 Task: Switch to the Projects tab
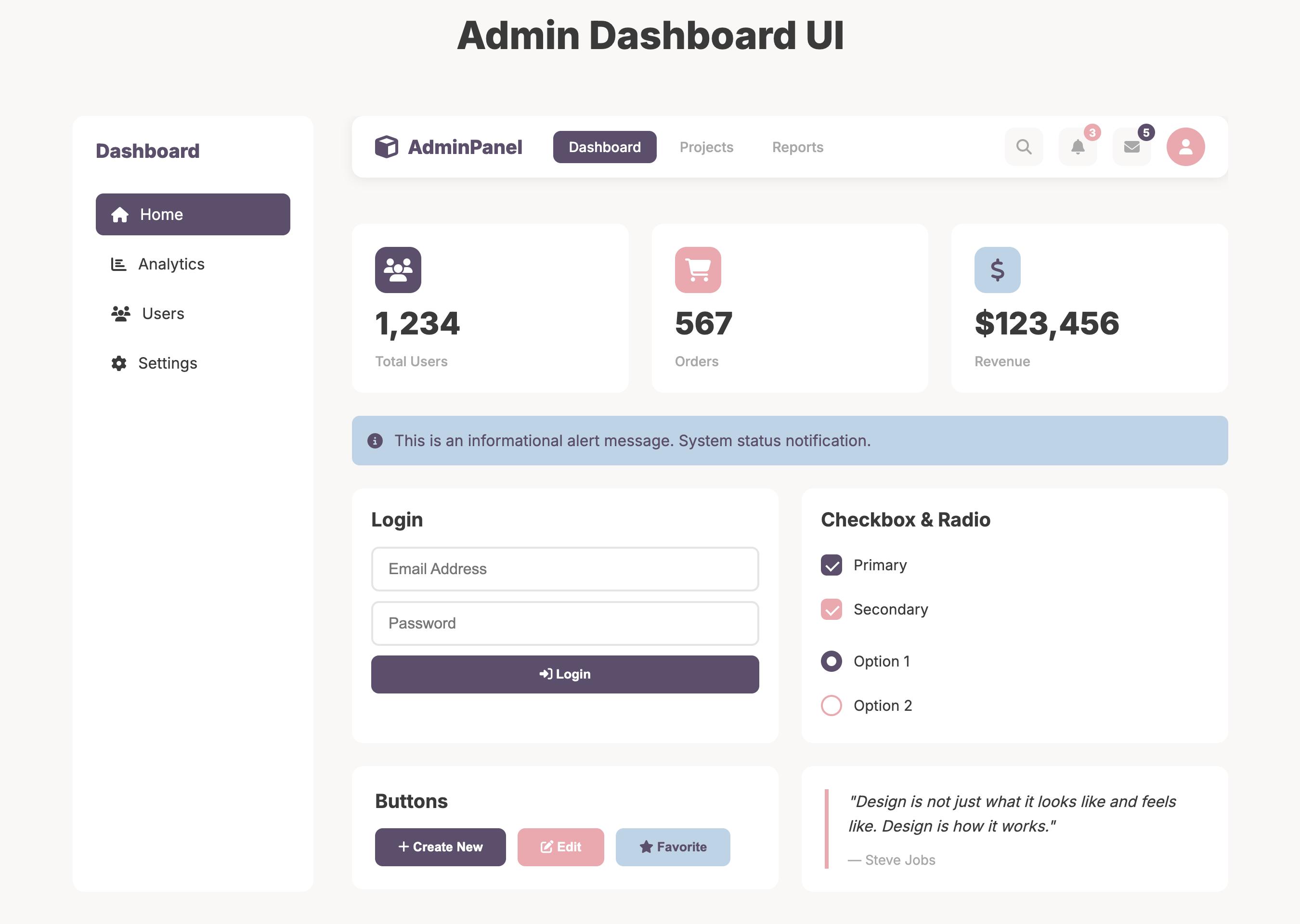point(706,147)
